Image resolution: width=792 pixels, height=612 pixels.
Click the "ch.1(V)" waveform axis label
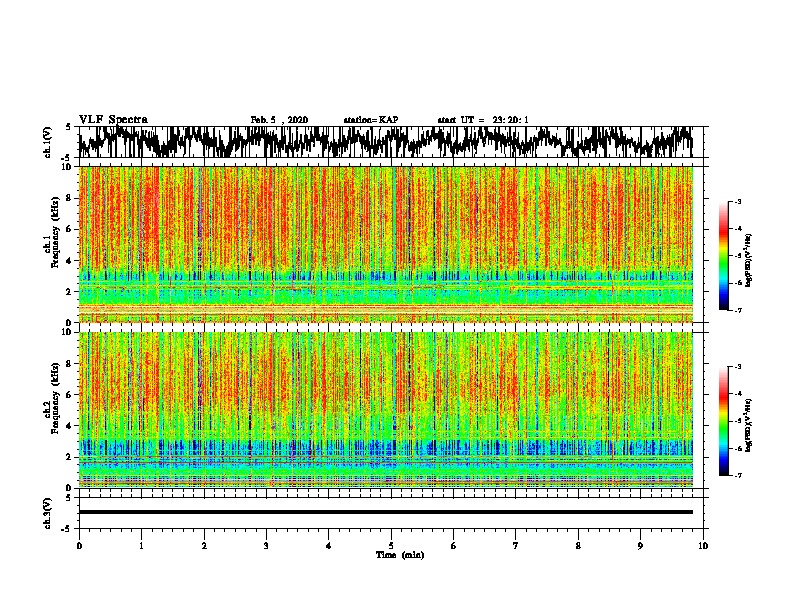48,142
